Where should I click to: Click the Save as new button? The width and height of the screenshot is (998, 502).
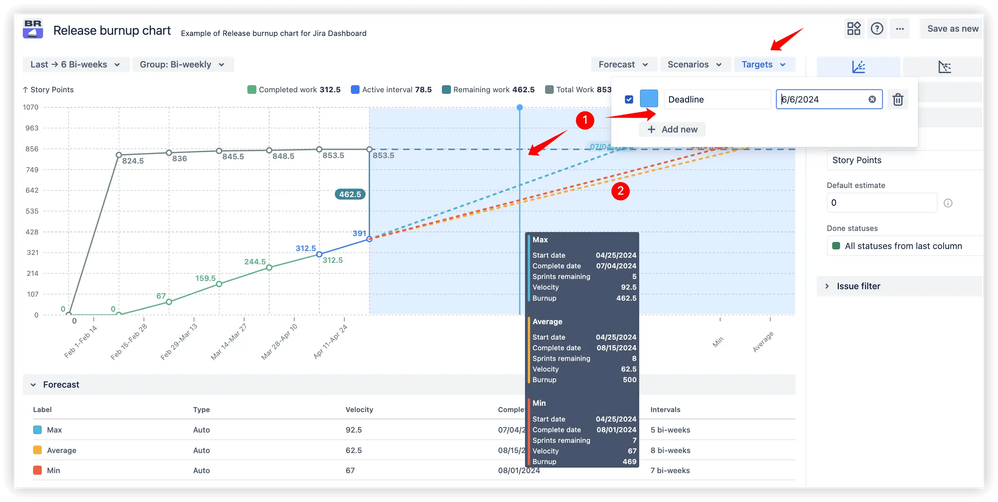952,29
